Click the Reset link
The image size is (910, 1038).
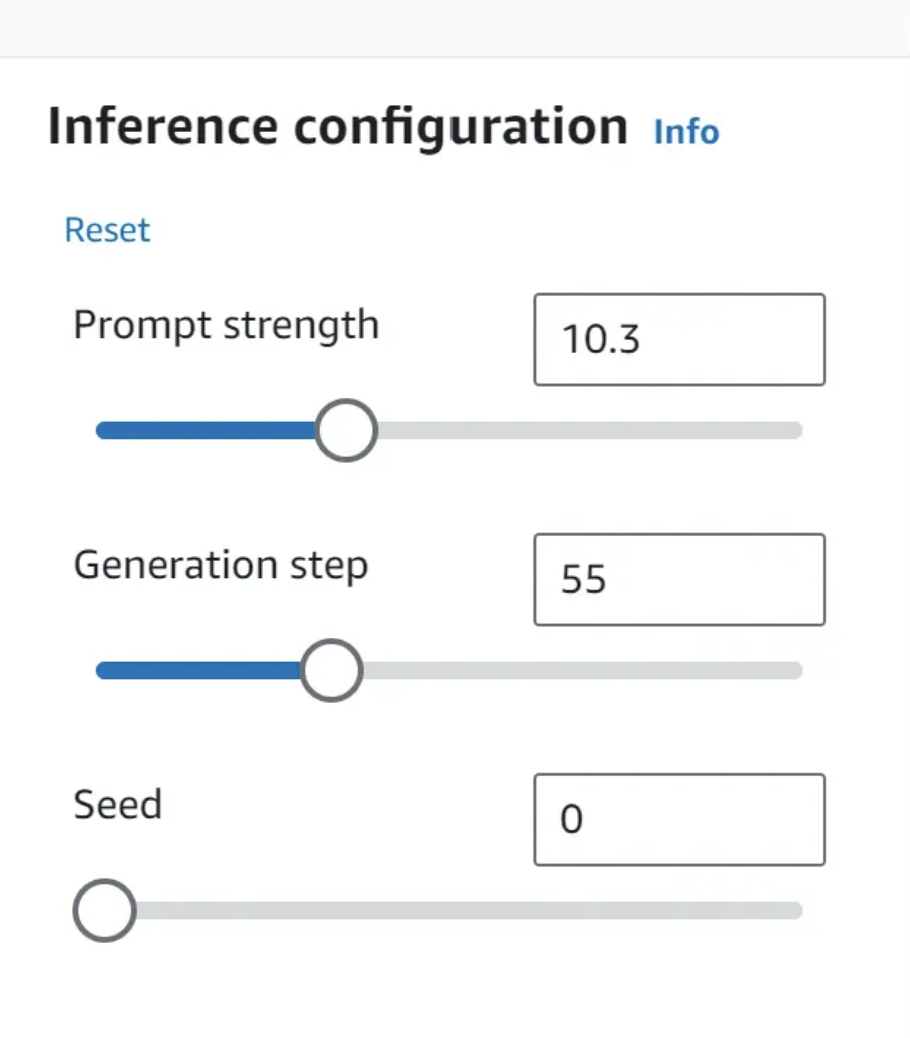pyautogui.click(x=107, y=230)
